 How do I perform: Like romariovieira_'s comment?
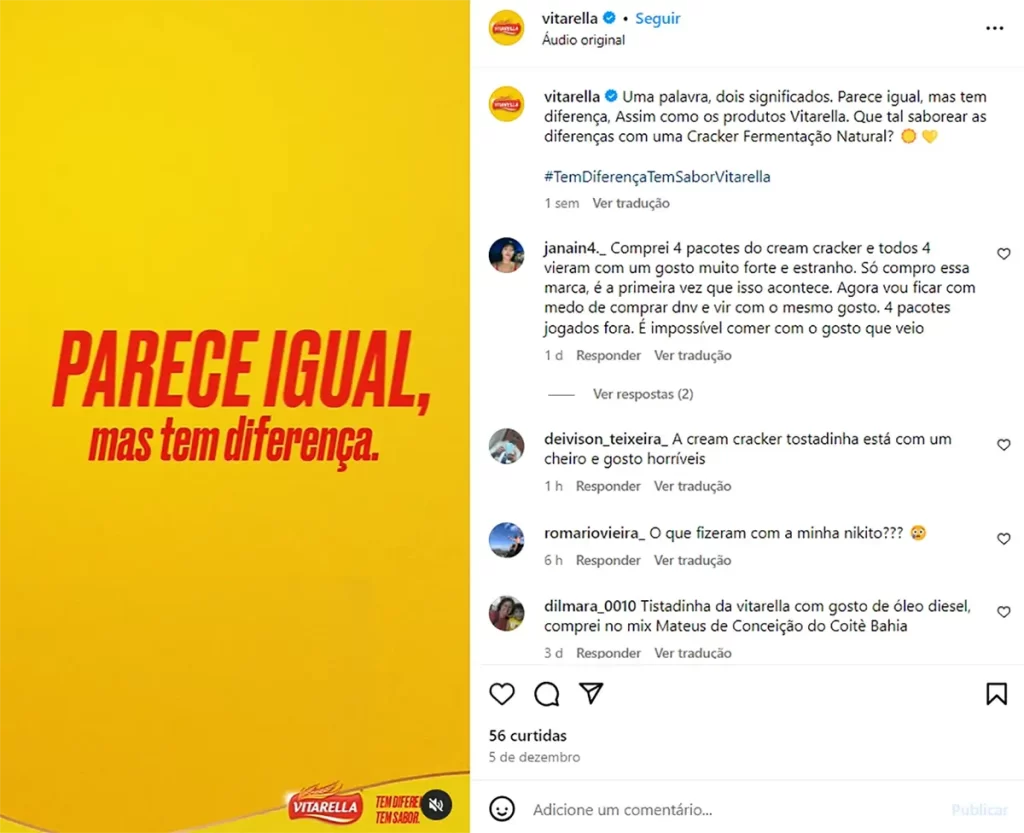coord(1003,539)
